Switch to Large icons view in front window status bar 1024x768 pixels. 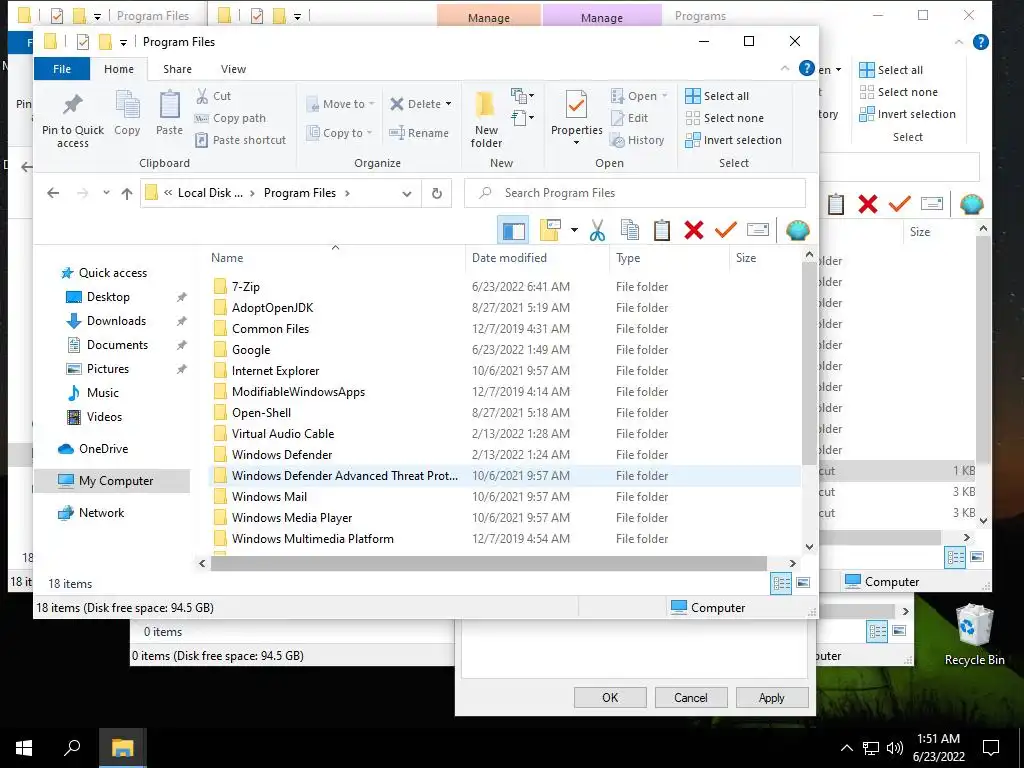click(803, 583)
